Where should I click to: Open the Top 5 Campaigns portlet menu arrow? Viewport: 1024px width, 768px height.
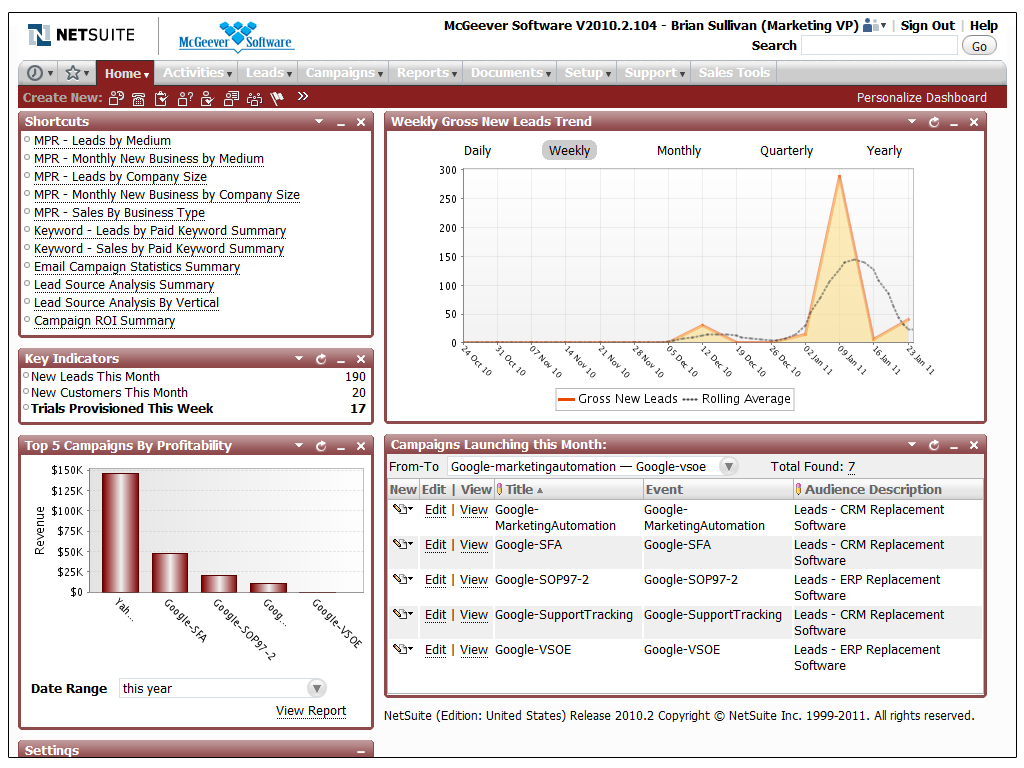[x=298, y=446]
